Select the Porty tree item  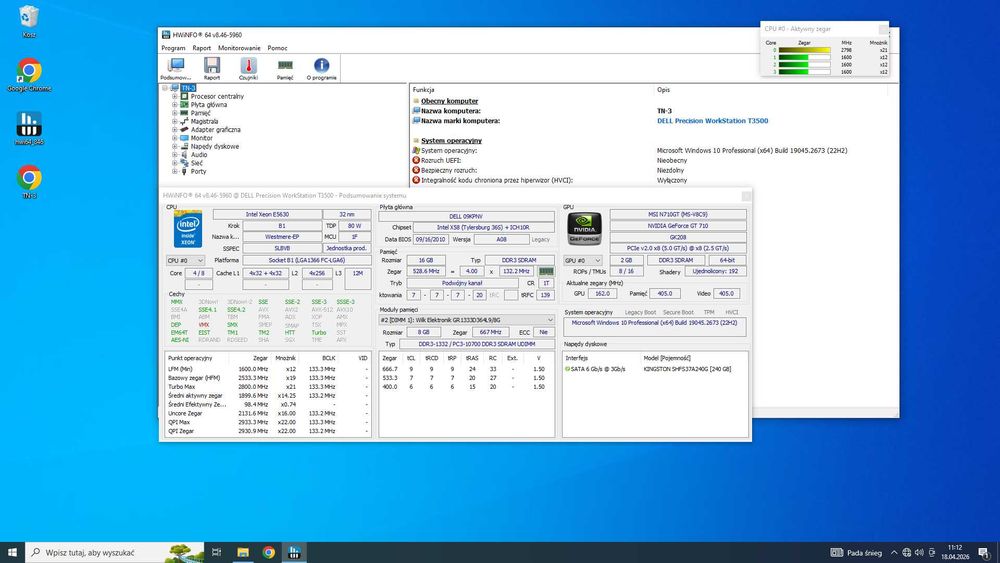198,171
